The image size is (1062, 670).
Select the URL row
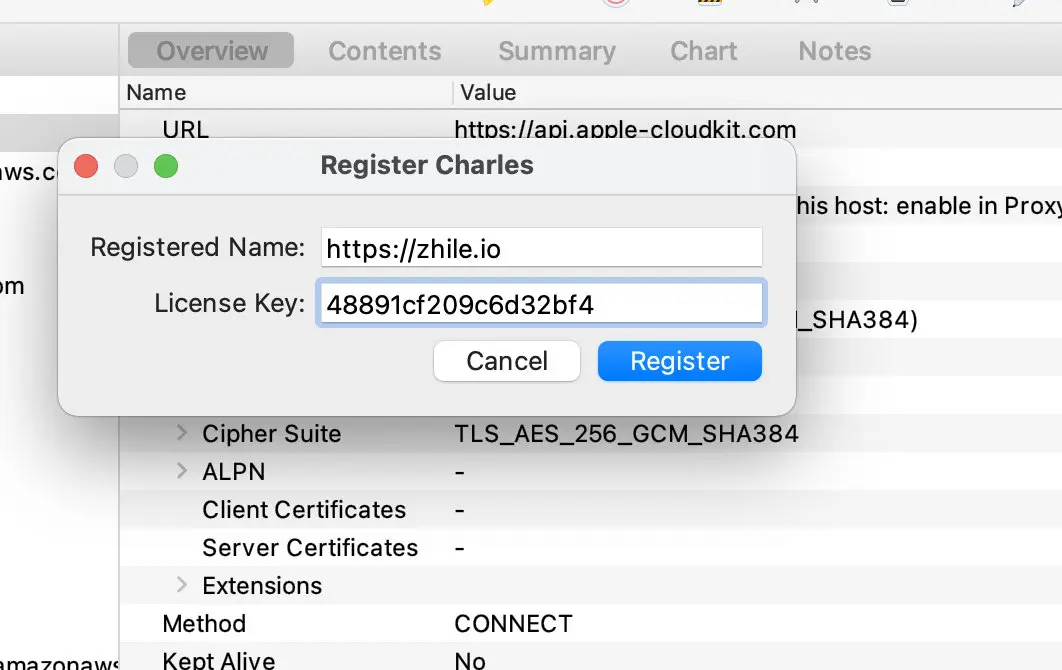pyautogui.click(x=186, y=129)
